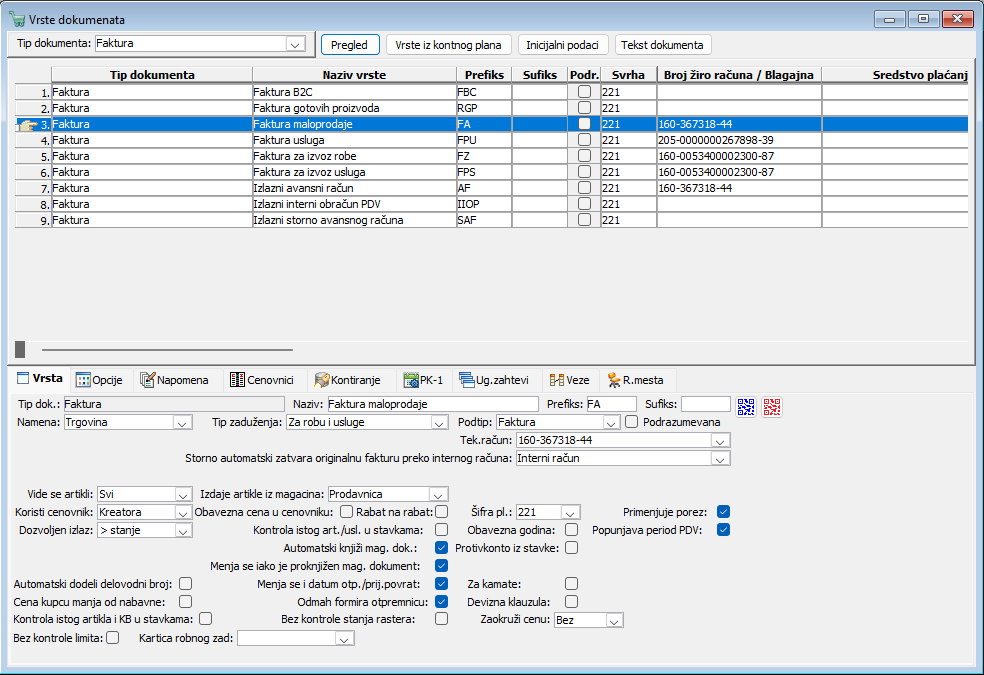Expand the Tip dokumenta dropdown

294,44
